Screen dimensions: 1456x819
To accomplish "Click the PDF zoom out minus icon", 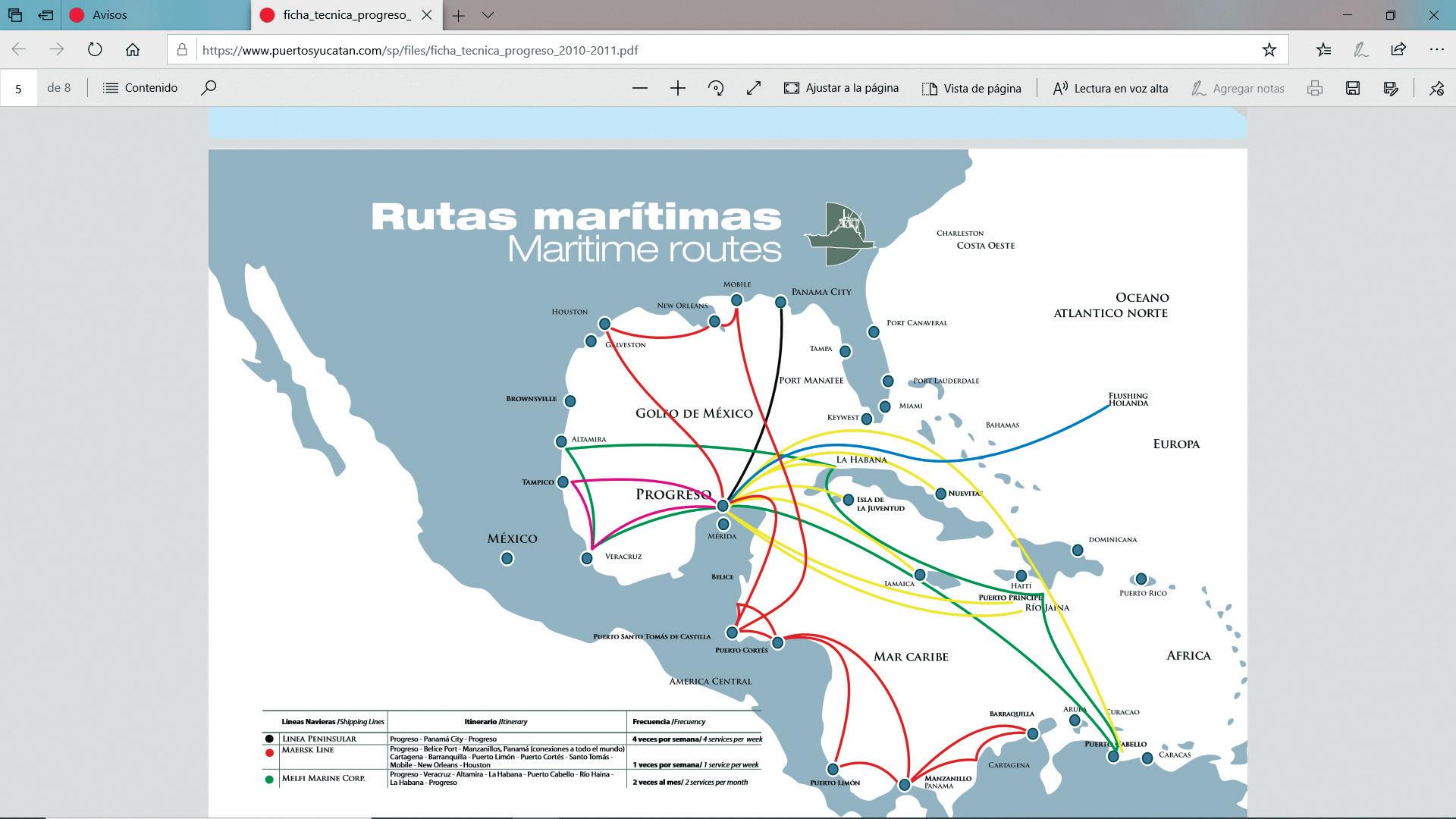I will (x=639, y=88).
